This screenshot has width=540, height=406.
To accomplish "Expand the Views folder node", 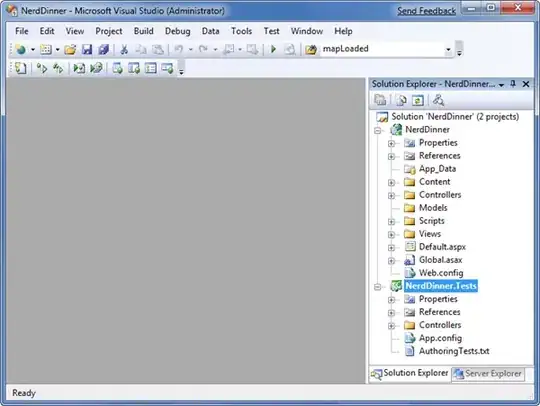I will tap(391, 235).
